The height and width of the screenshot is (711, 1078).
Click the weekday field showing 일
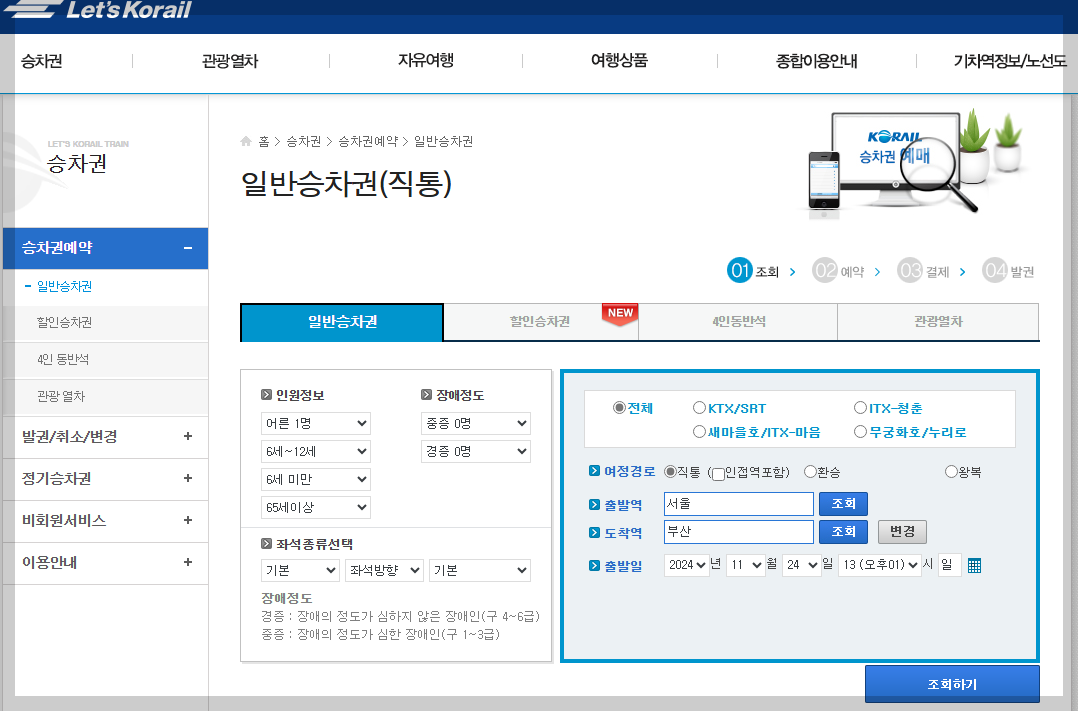pyautogui.click(x=949, y=565)
